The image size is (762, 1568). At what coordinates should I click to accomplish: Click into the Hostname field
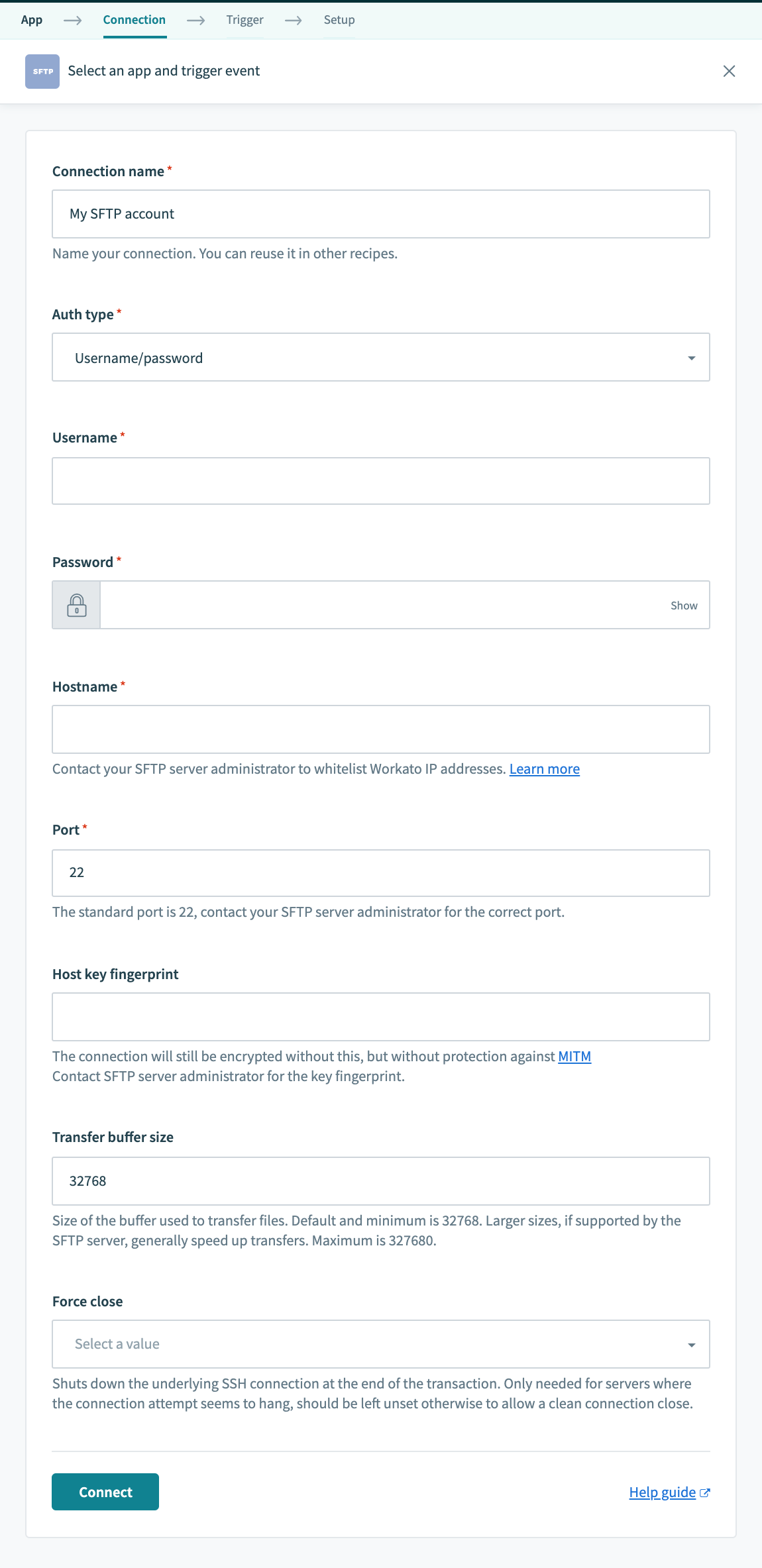(x=381, y=729)
